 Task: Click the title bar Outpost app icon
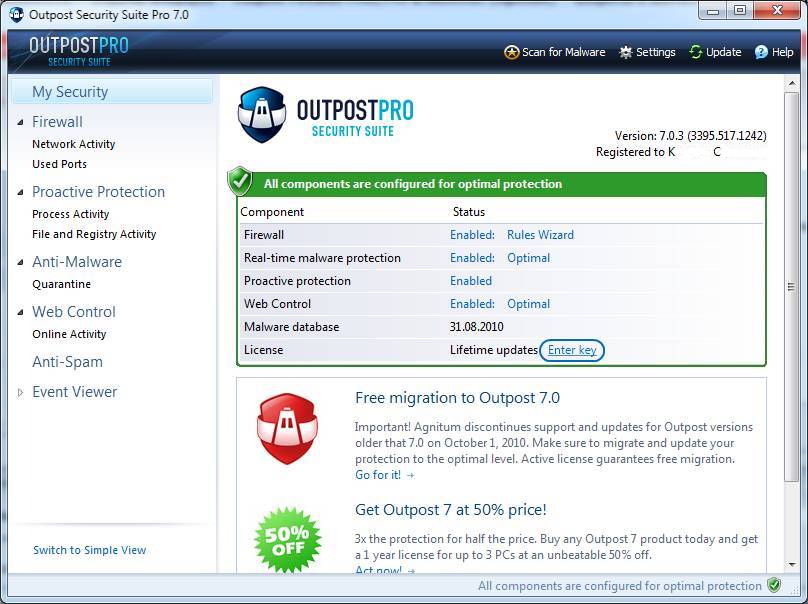coord(16,14)
